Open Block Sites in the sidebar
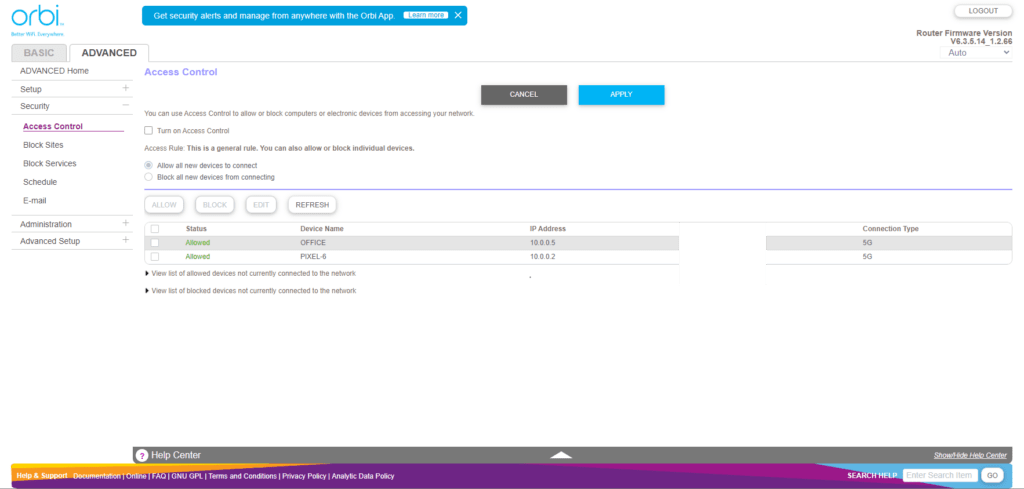Screen dimensions: 1024x489 (x=43, y=145)
